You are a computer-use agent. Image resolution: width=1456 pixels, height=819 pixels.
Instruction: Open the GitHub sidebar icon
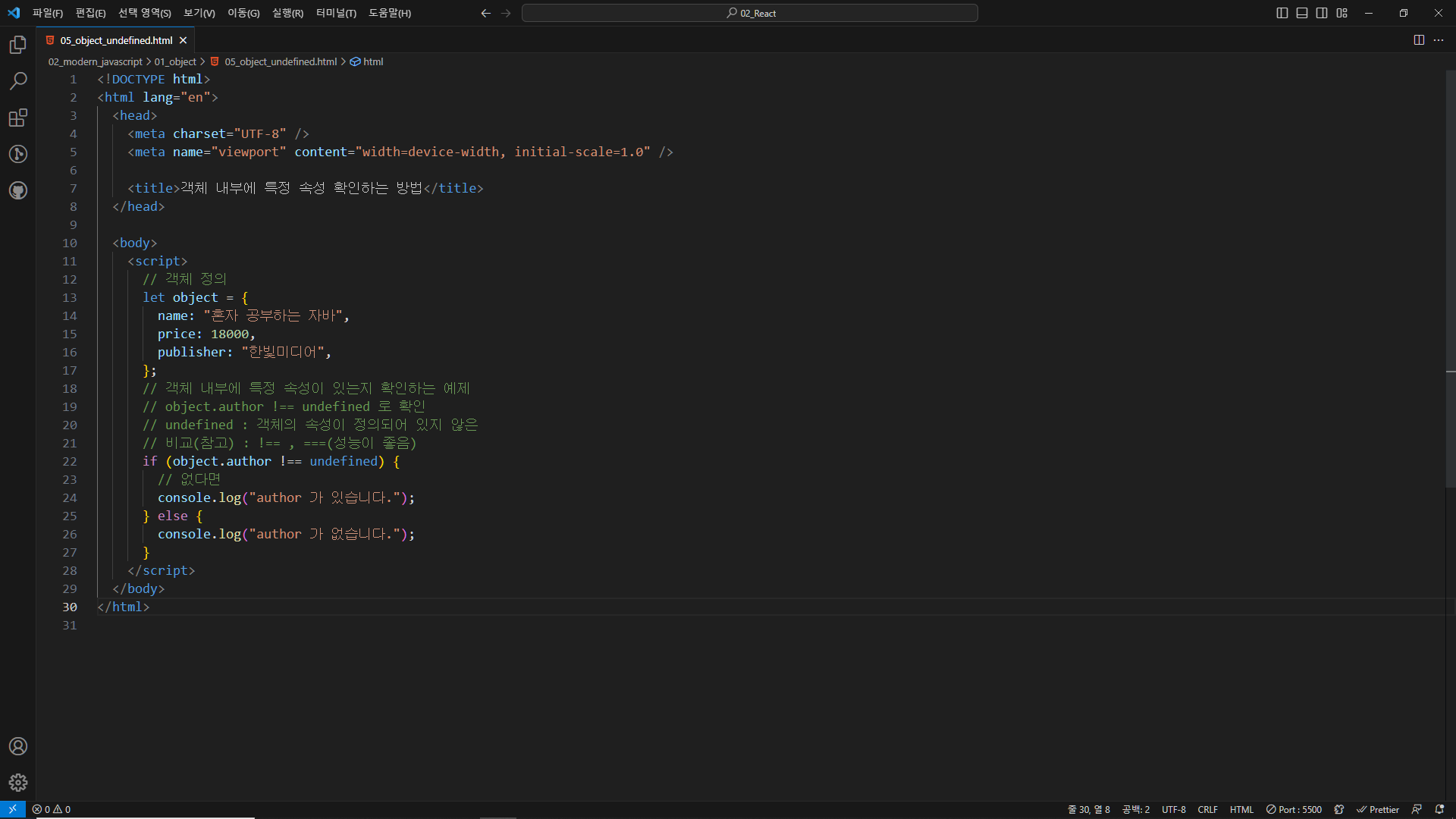[x=18, y=190]
